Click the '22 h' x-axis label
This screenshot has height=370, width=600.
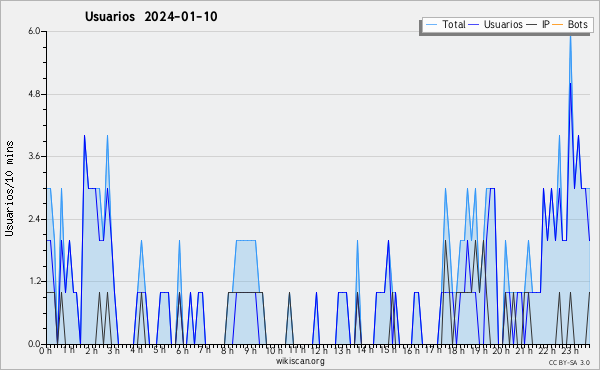[x=547, y=350]
